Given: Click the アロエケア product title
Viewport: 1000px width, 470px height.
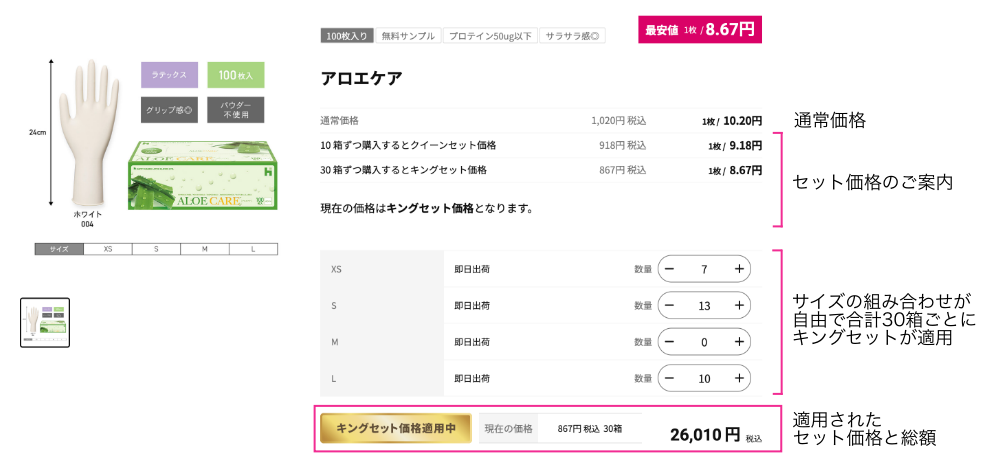Looking at the screenshot, I should pyautogui.click(x=362, y=78).
